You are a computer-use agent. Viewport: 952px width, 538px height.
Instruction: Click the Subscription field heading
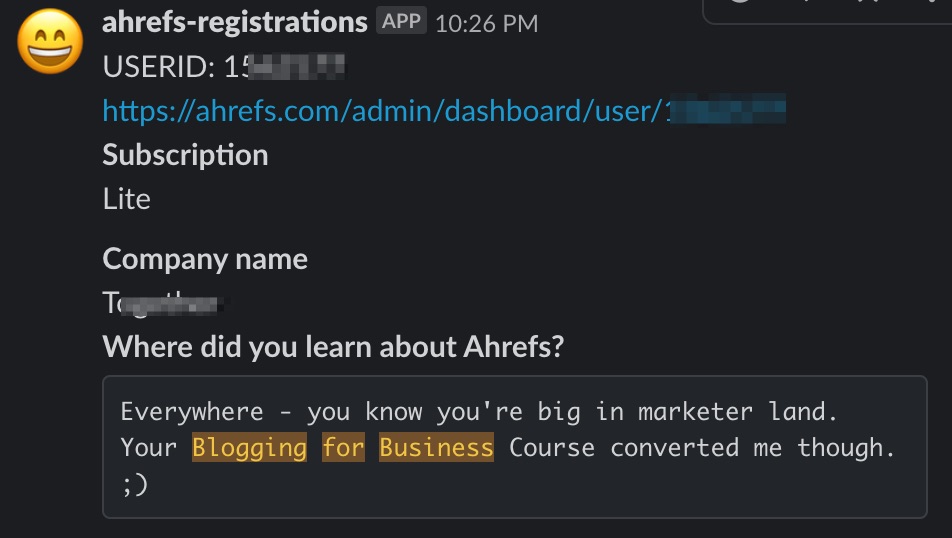[185, 155]
